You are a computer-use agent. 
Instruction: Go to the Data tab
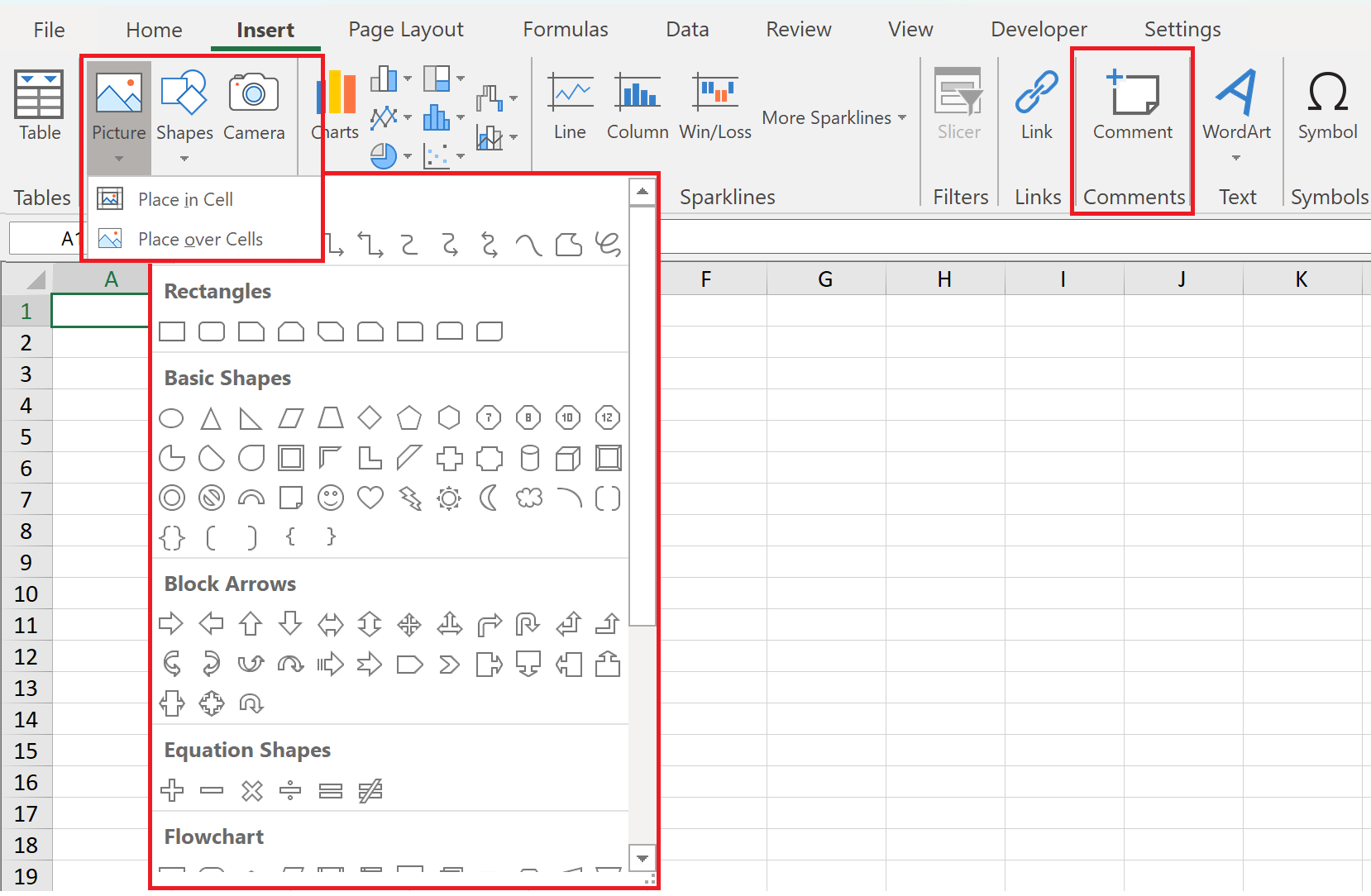687,30
